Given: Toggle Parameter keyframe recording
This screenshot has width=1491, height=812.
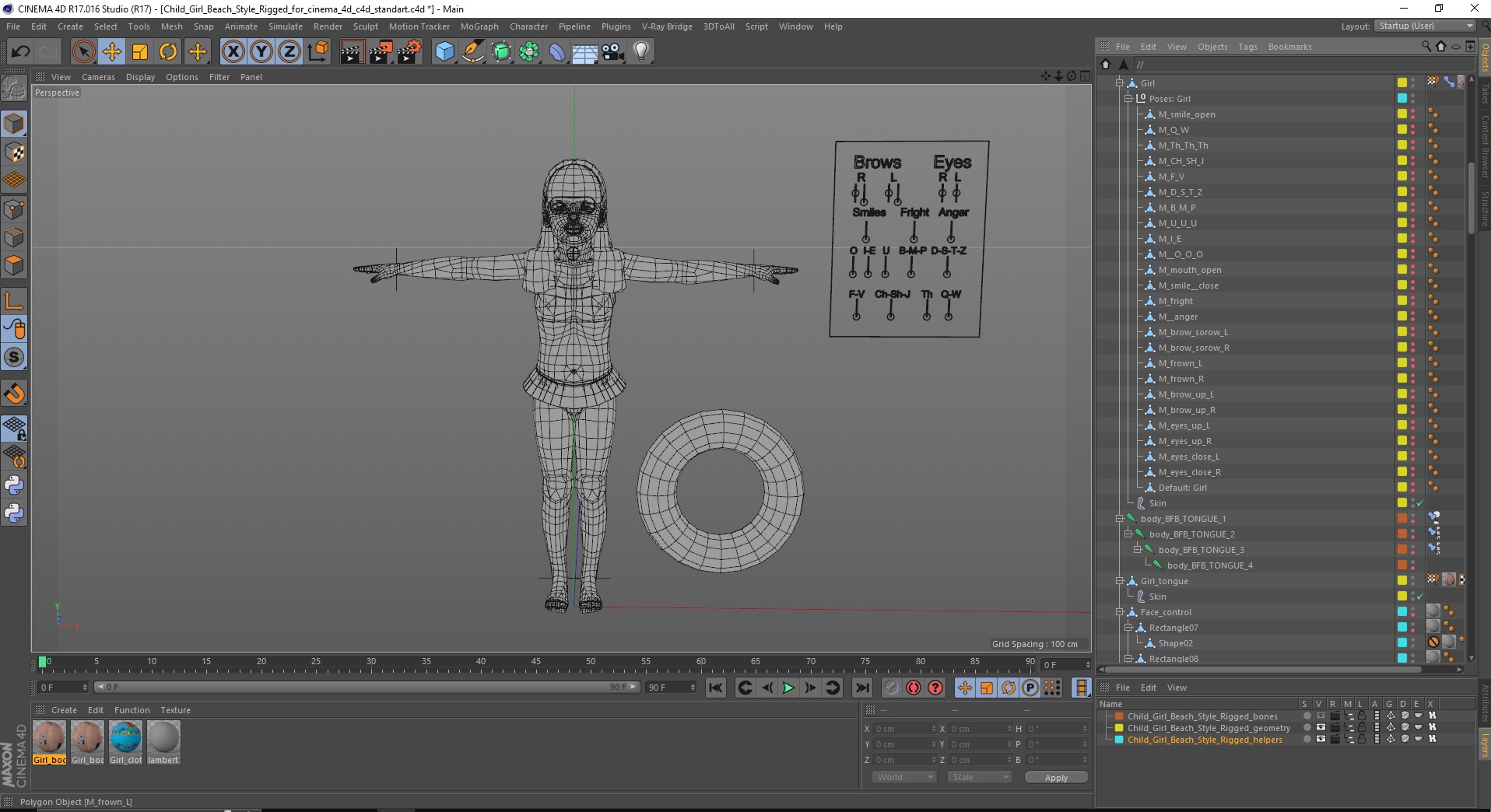Looking at the screenshot, I should pyautogui.click(x=1030, y=688).
